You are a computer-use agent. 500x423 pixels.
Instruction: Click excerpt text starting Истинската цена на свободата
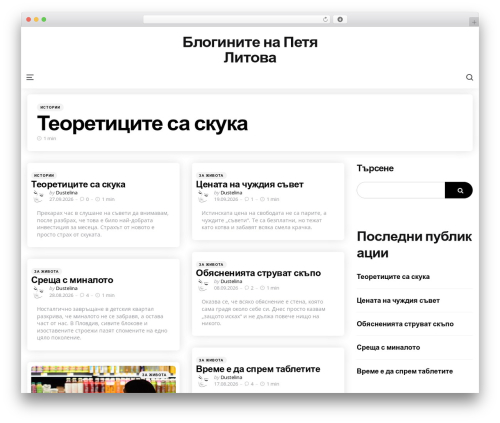click(x=264, y=220)
